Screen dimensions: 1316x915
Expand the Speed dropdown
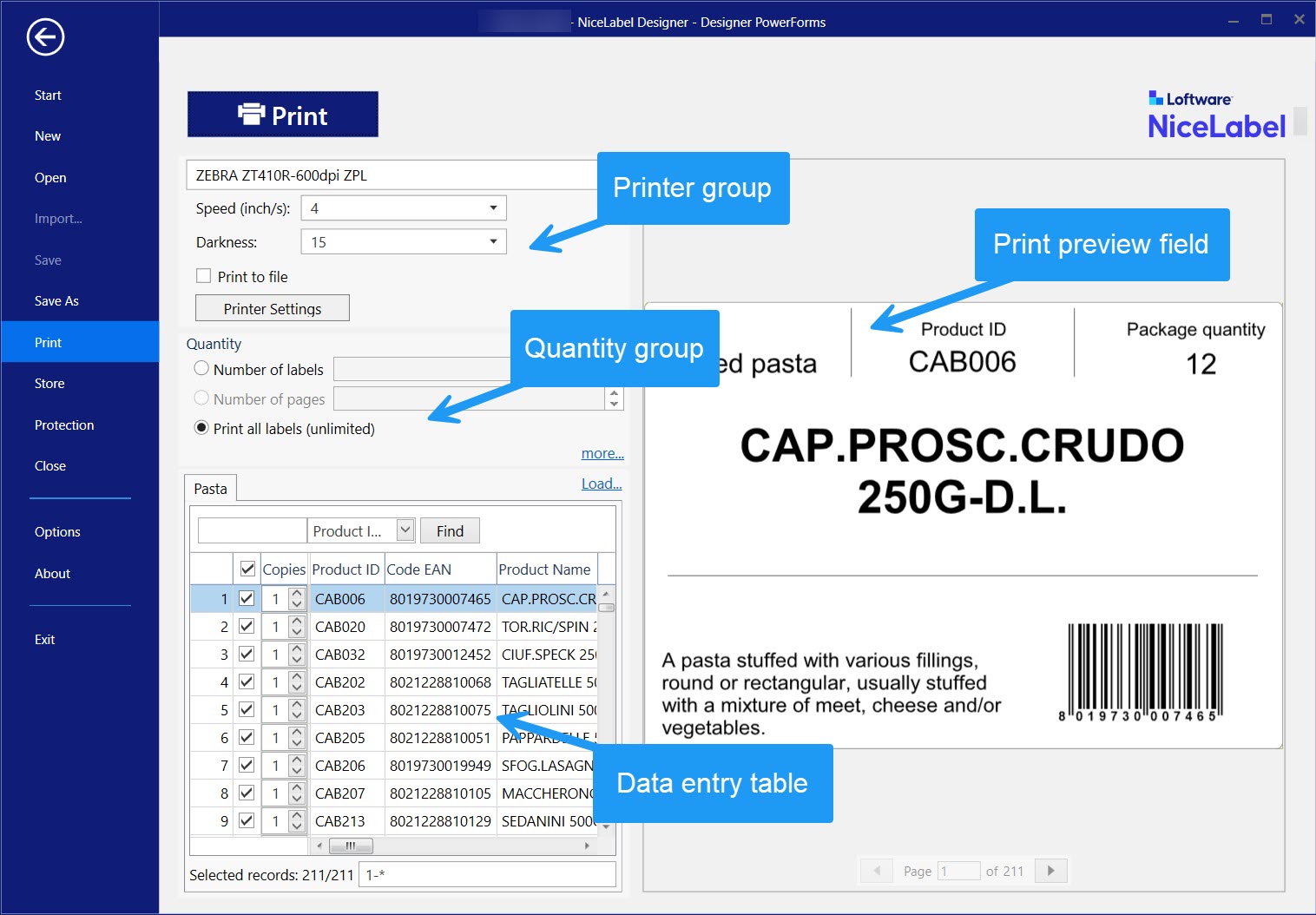(492, 208)
